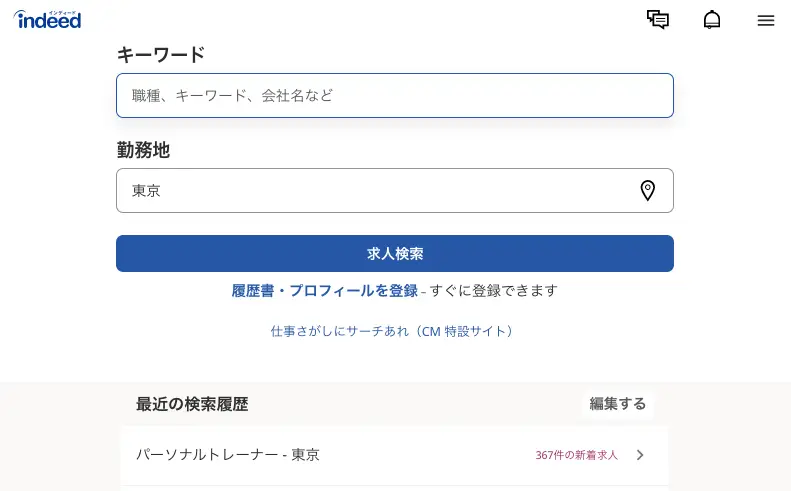791x491 pixels.
Task: Use the location pin icon in 勤務地 field
Action: pyautogui.click(x=648, y=191)
